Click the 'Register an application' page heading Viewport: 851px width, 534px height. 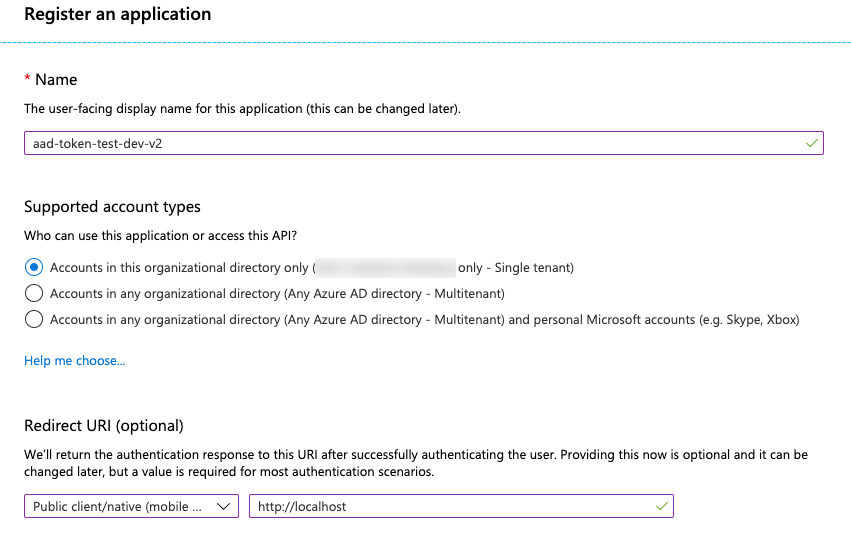coord(118,15)
